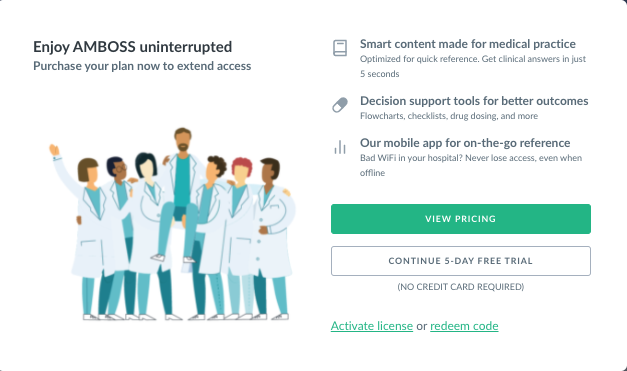Click the pill icon beside Decision support tools
627x371 pixels.
(x=340, y=105)
